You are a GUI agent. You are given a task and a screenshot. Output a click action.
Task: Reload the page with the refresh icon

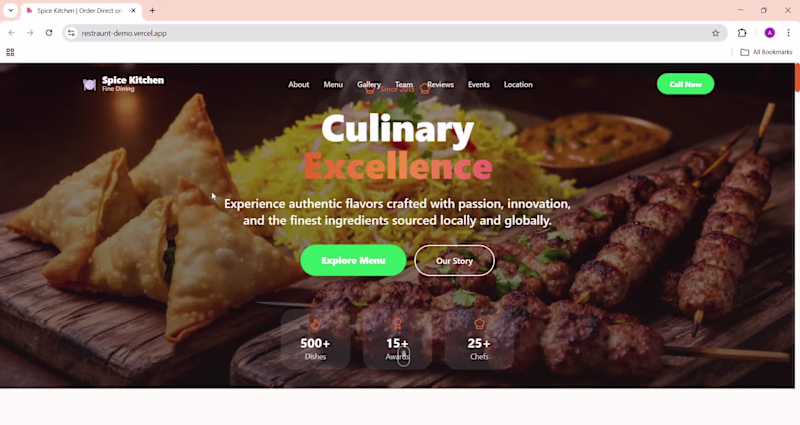(49, 33)
